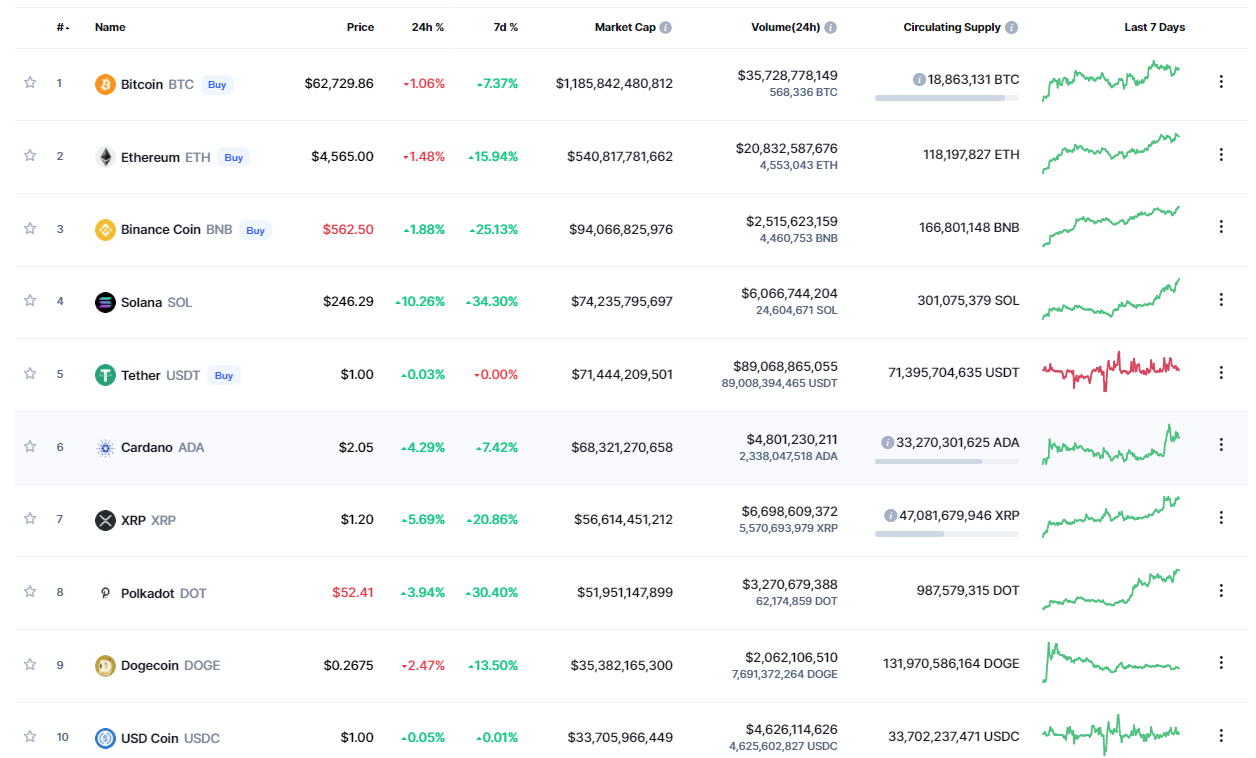Sort by 24h % column header
The height and width of the screenshot is (758, 1256).
point(428,28)
